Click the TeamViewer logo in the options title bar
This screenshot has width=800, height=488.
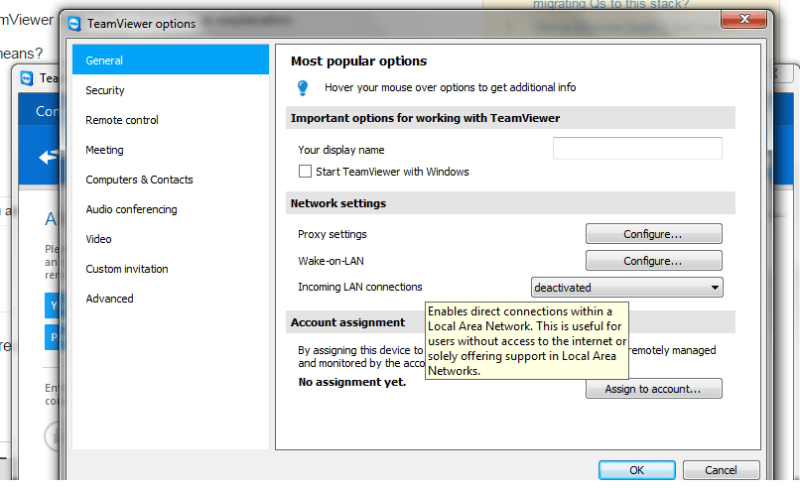coord(74,24)
